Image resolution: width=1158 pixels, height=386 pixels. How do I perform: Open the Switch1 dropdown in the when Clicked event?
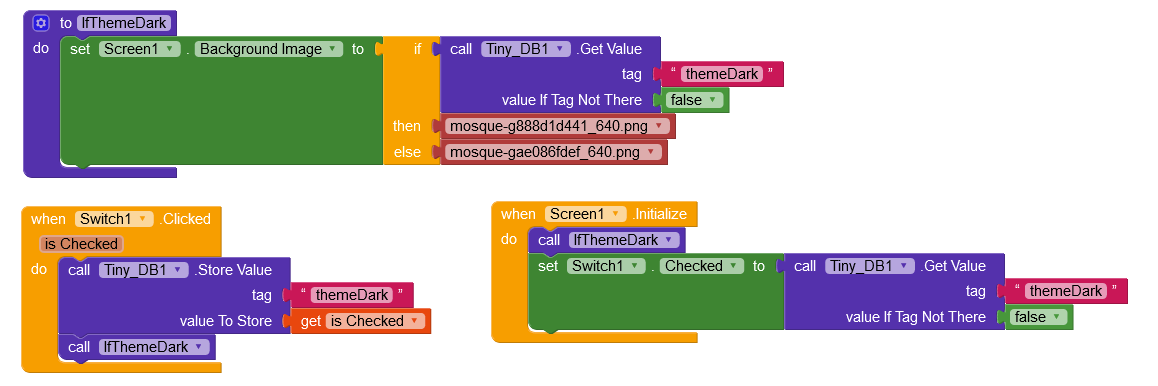pyautogui.click(x=114, y=219)
